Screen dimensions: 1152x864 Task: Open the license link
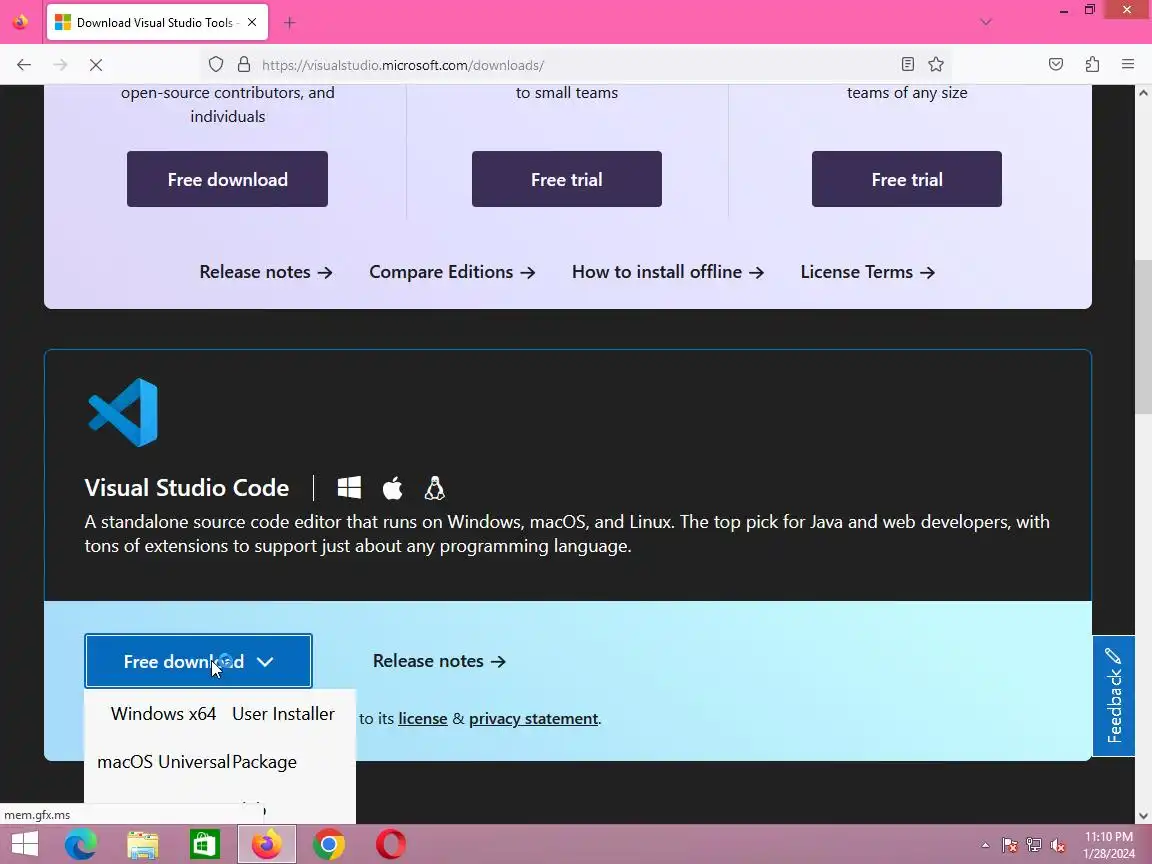(422, 719)
